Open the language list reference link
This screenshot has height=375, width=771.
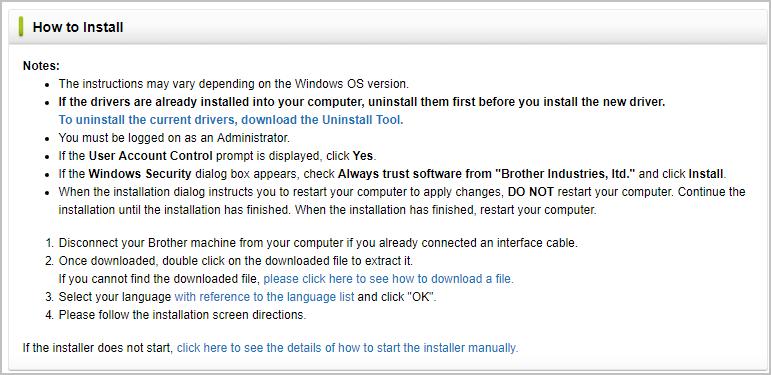coord(264,297)
